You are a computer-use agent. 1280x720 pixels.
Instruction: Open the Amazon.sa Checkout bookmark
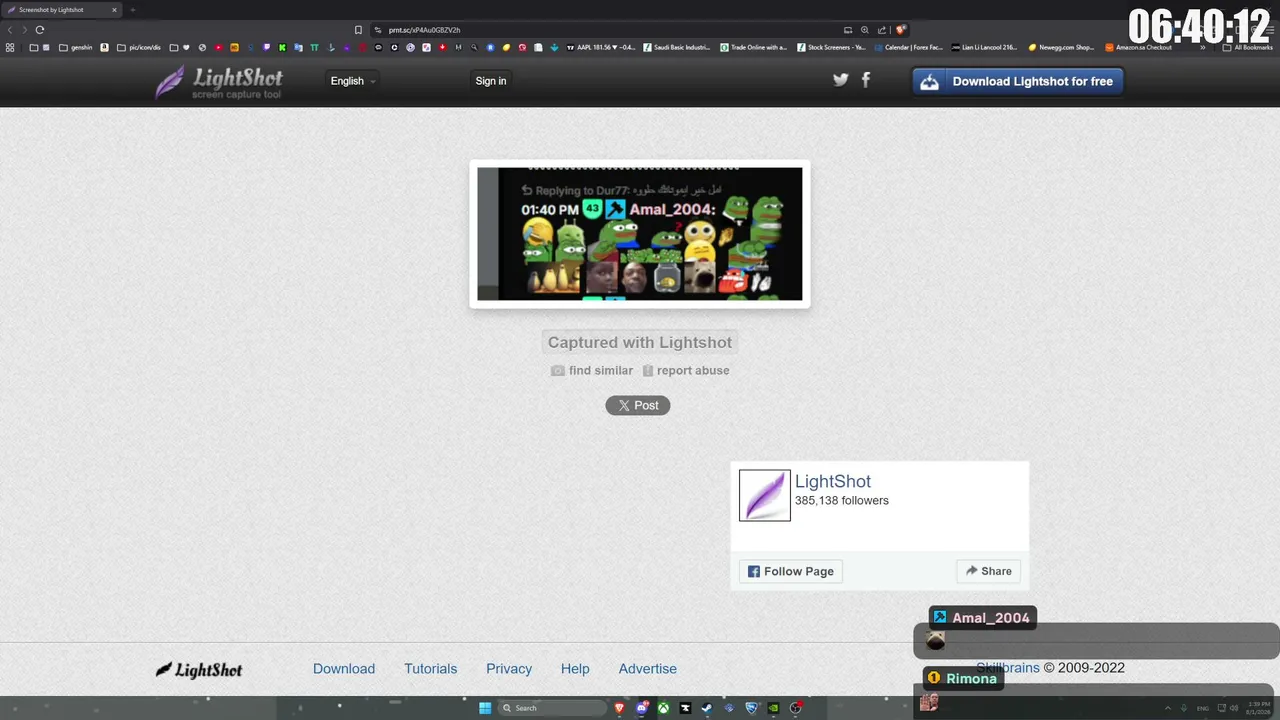coord(1139,47)
